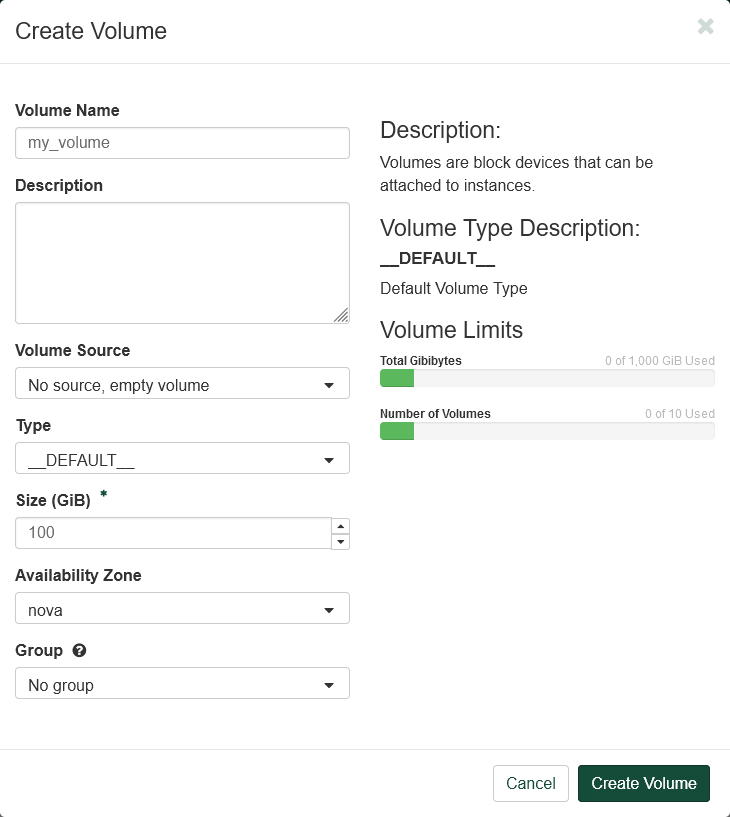Click the Size (GiB) number field
Screen dimensions: 730x817
(x=173, y=533)
